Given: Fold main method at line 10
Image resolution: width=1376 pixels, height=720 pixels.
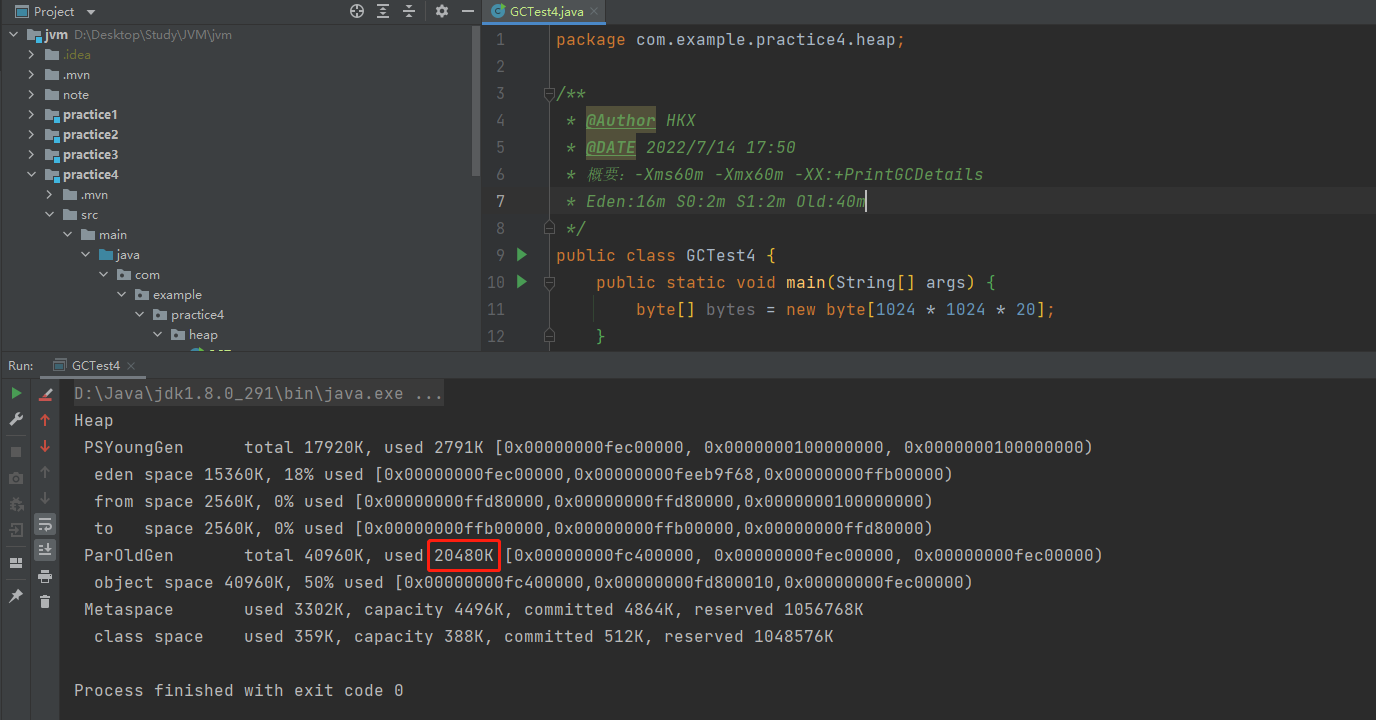Looking at the screenshot, I should click(x=548, y=283).
